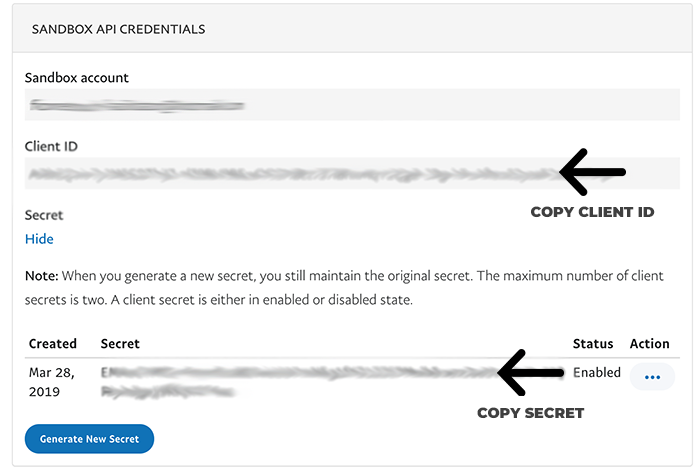700x468 pixels.
Task: Click the COPY CLIENT ID annotation
Action: [x=592, y=212]
